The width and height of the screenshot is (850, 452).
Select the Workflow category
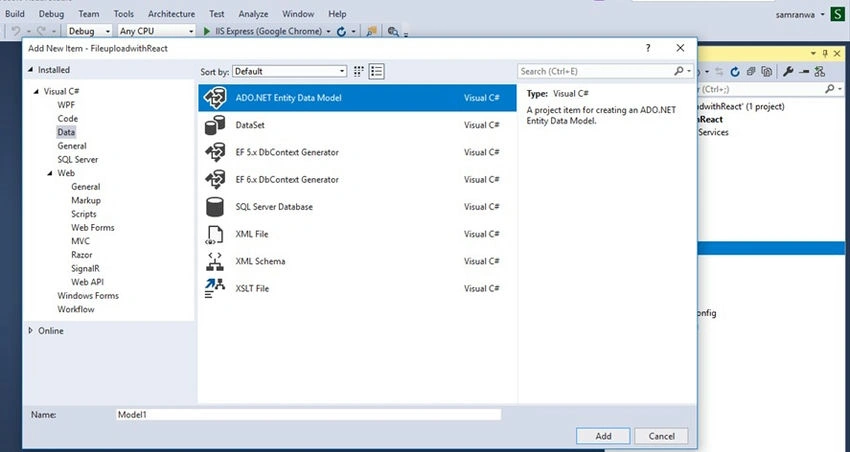pyautogui.click(x=76, y=309)
